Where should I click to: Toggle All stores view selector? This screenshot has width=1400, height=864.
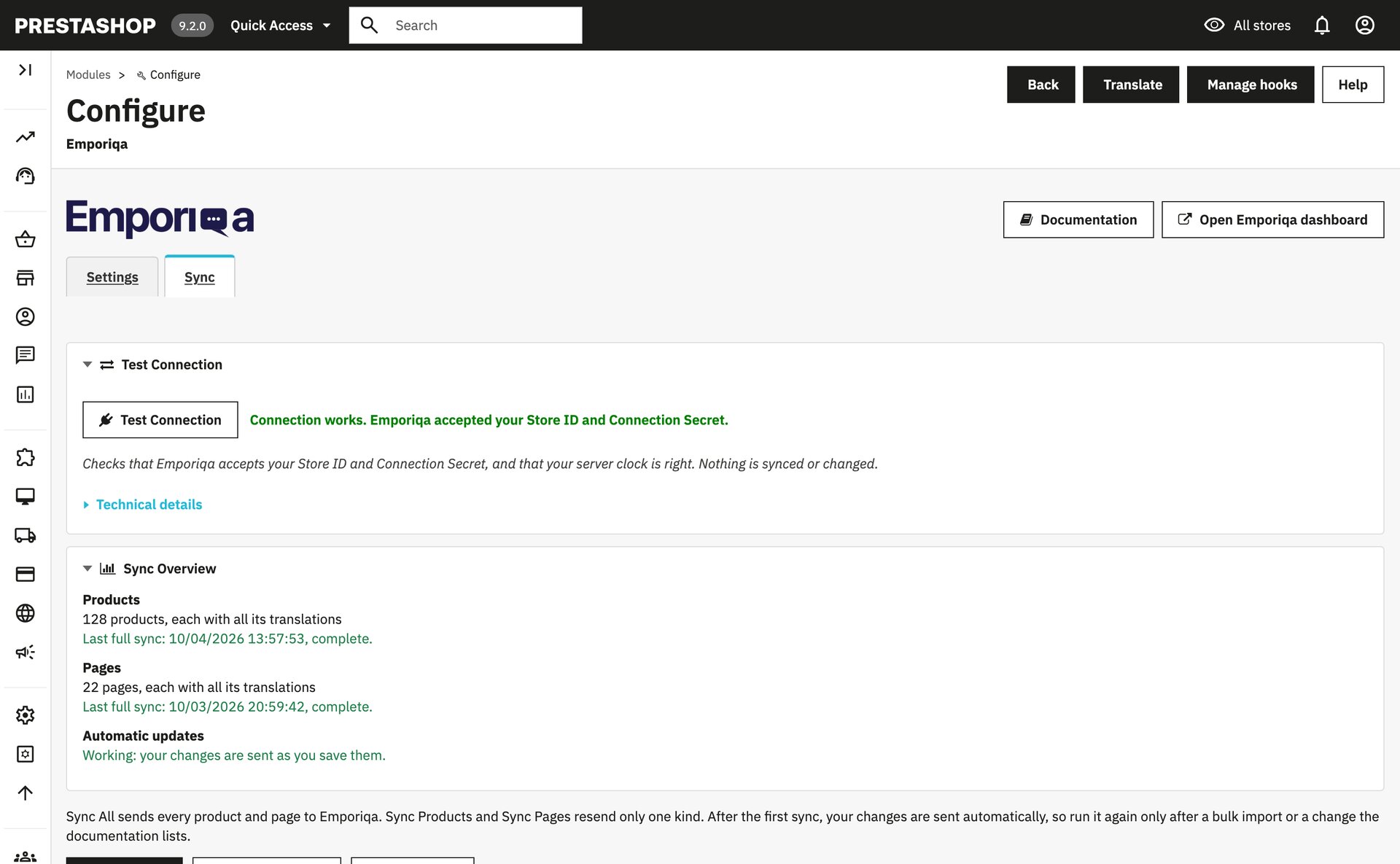pos(1247,26)
